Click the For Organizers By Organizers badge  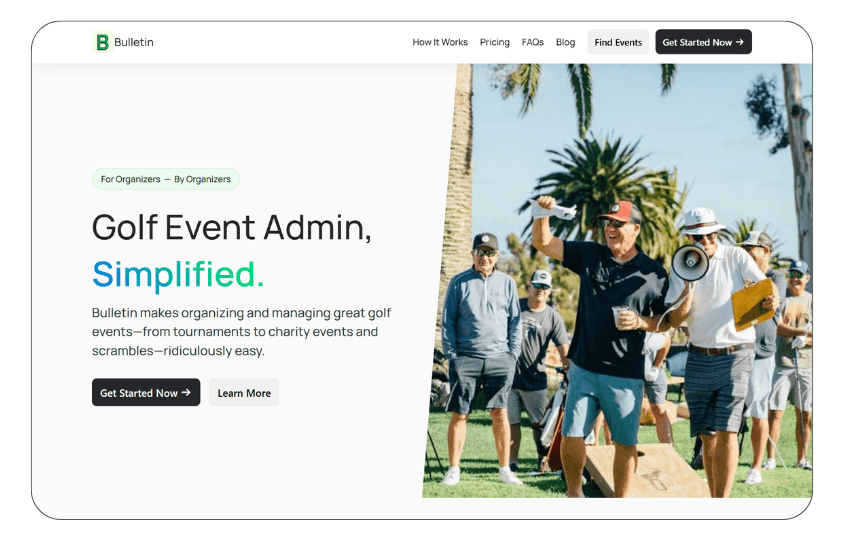point(166,179)
